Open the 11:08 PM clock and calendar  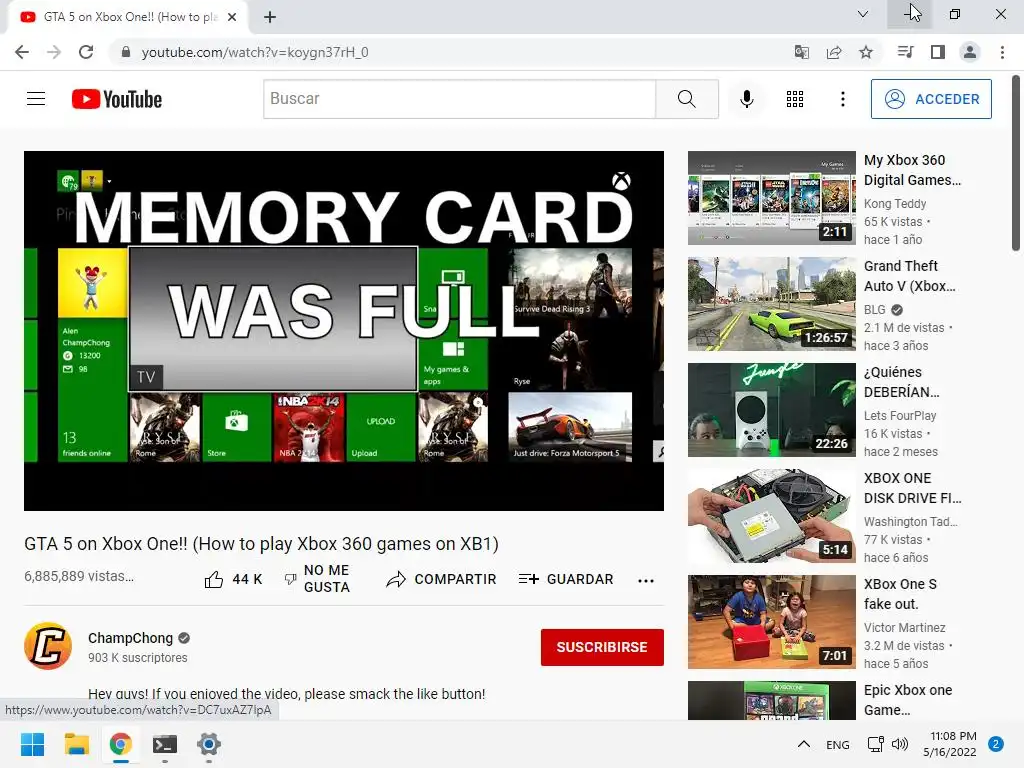950,744
